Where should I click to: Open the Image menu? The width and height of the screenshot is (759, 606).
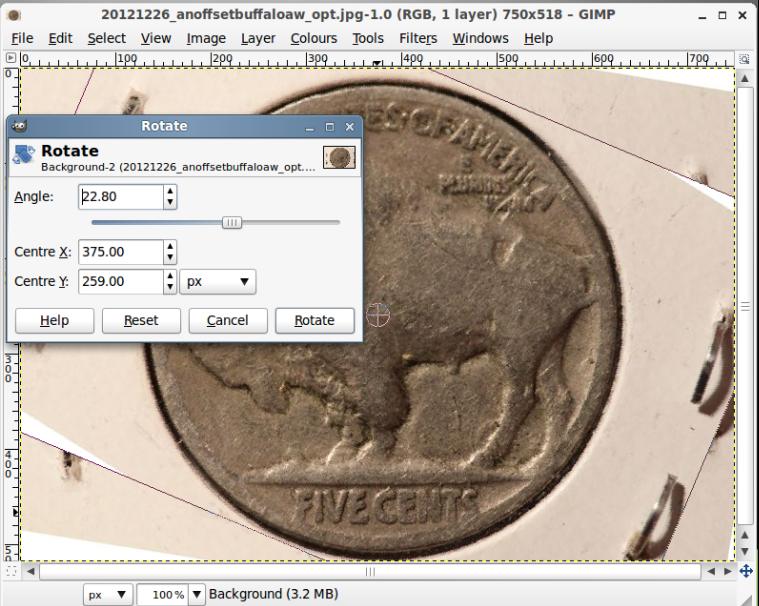[206, 38]
